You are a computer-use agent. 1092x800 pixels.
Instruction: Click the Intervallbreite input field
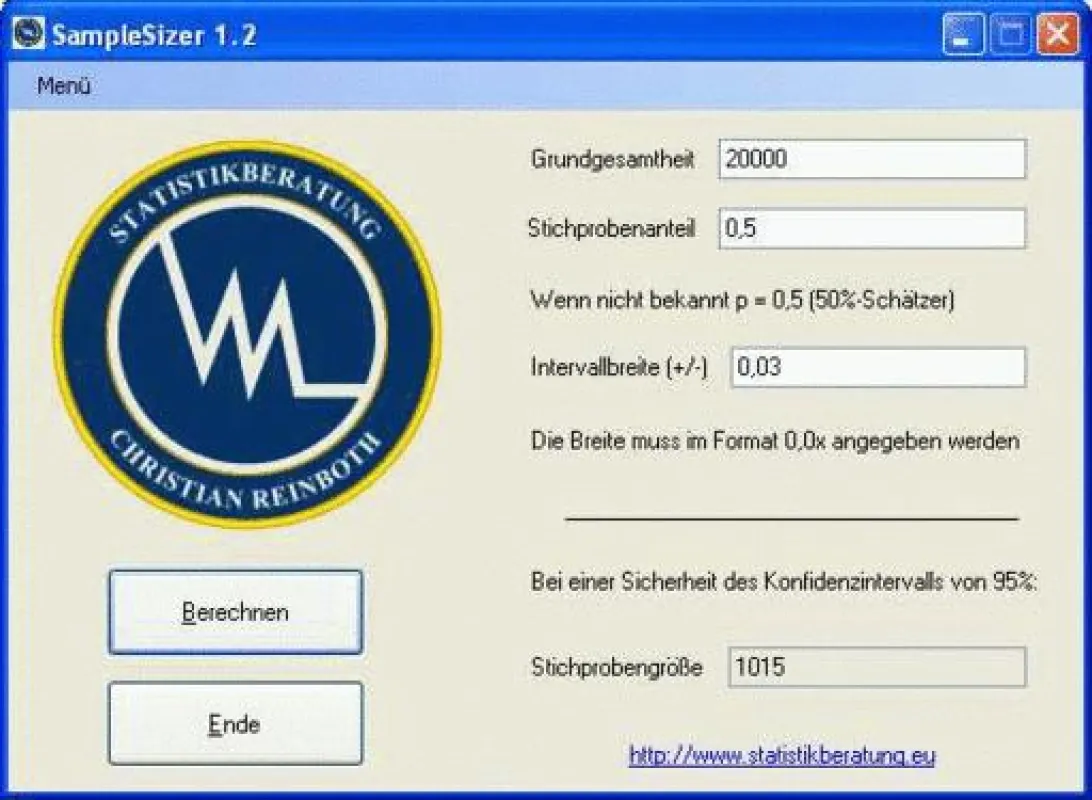point(878,367)
